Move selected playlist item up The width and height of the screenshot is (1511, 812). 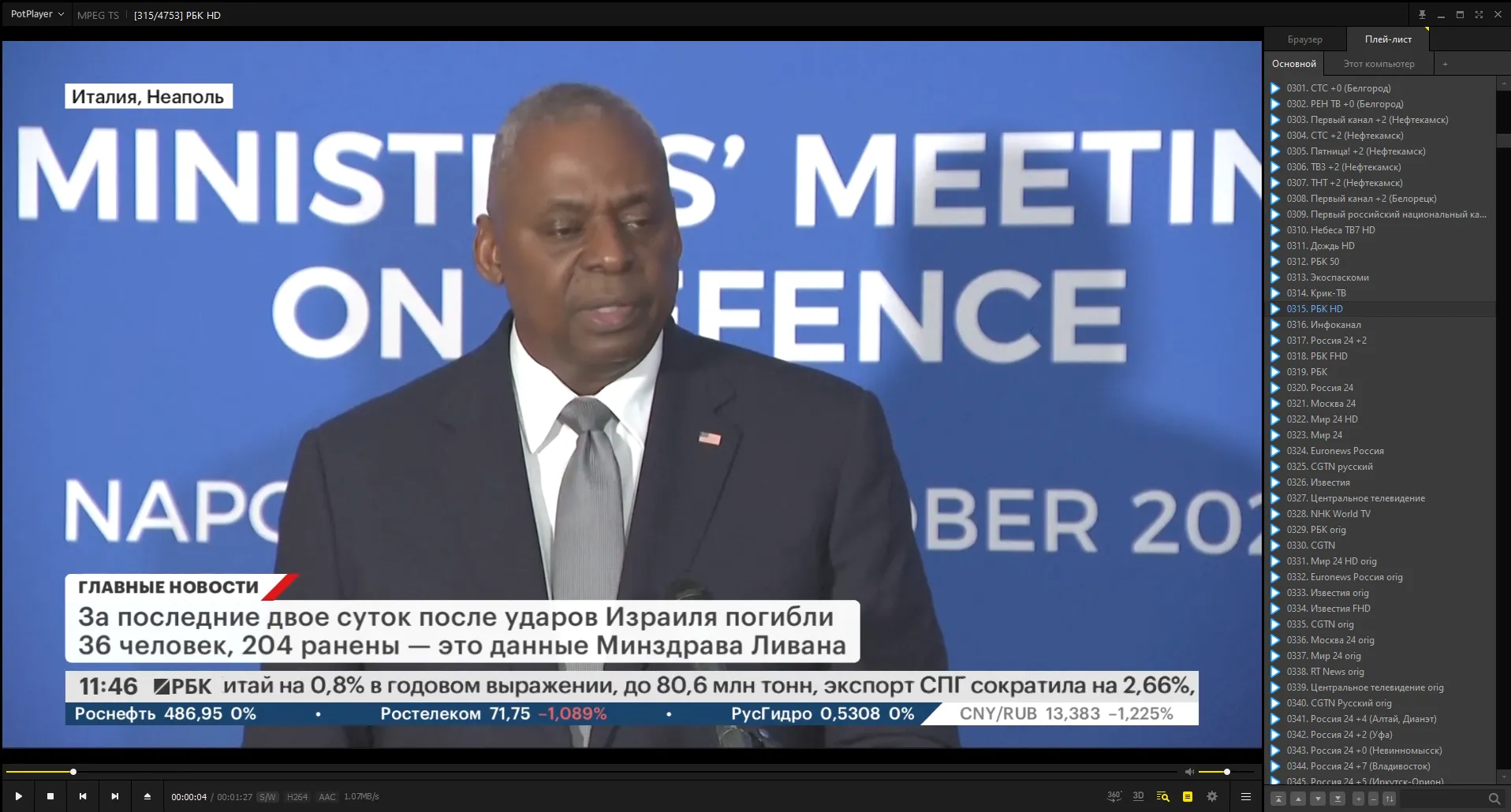coord(1299,799)
